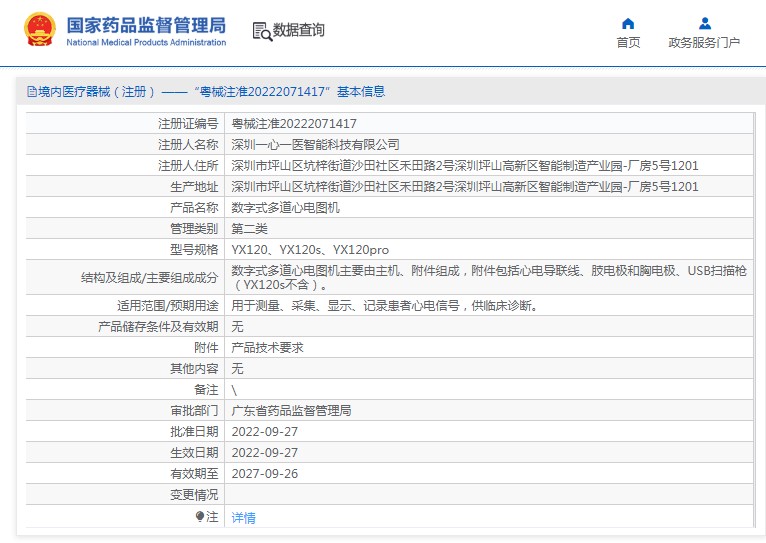Screen dimensions: 766x543
Task: Select the expiry date 2027-09-26
Action: tap(265, 474)
